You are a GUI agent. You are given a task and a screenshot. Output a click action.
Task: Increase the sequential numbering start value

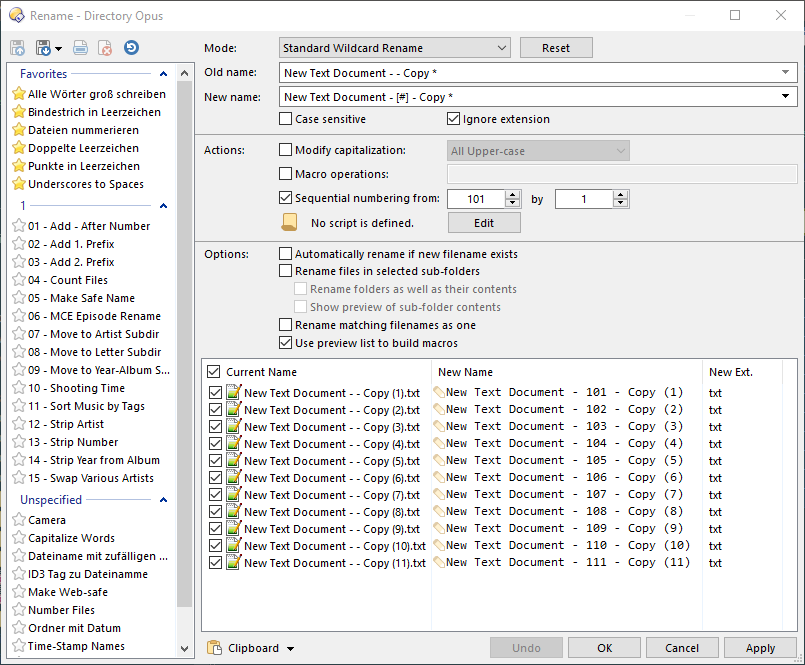[x=513, y=195]
